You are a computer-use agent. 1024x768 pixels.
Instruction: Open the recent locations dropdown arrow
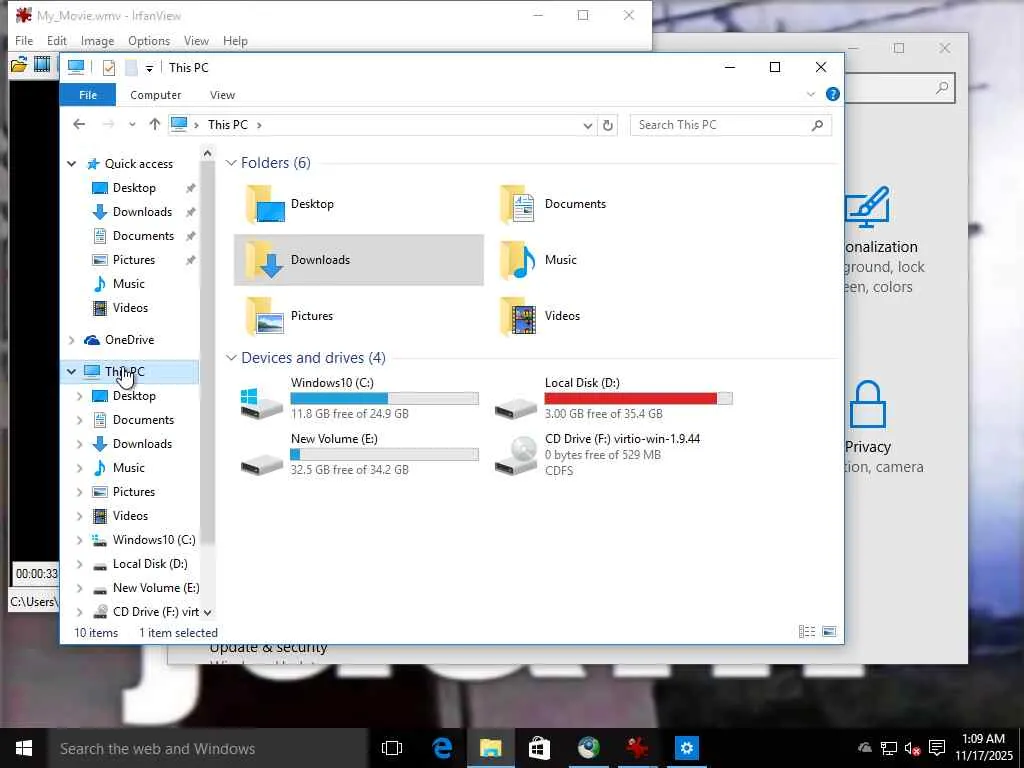pyautogui.click(x=133, y=124)
